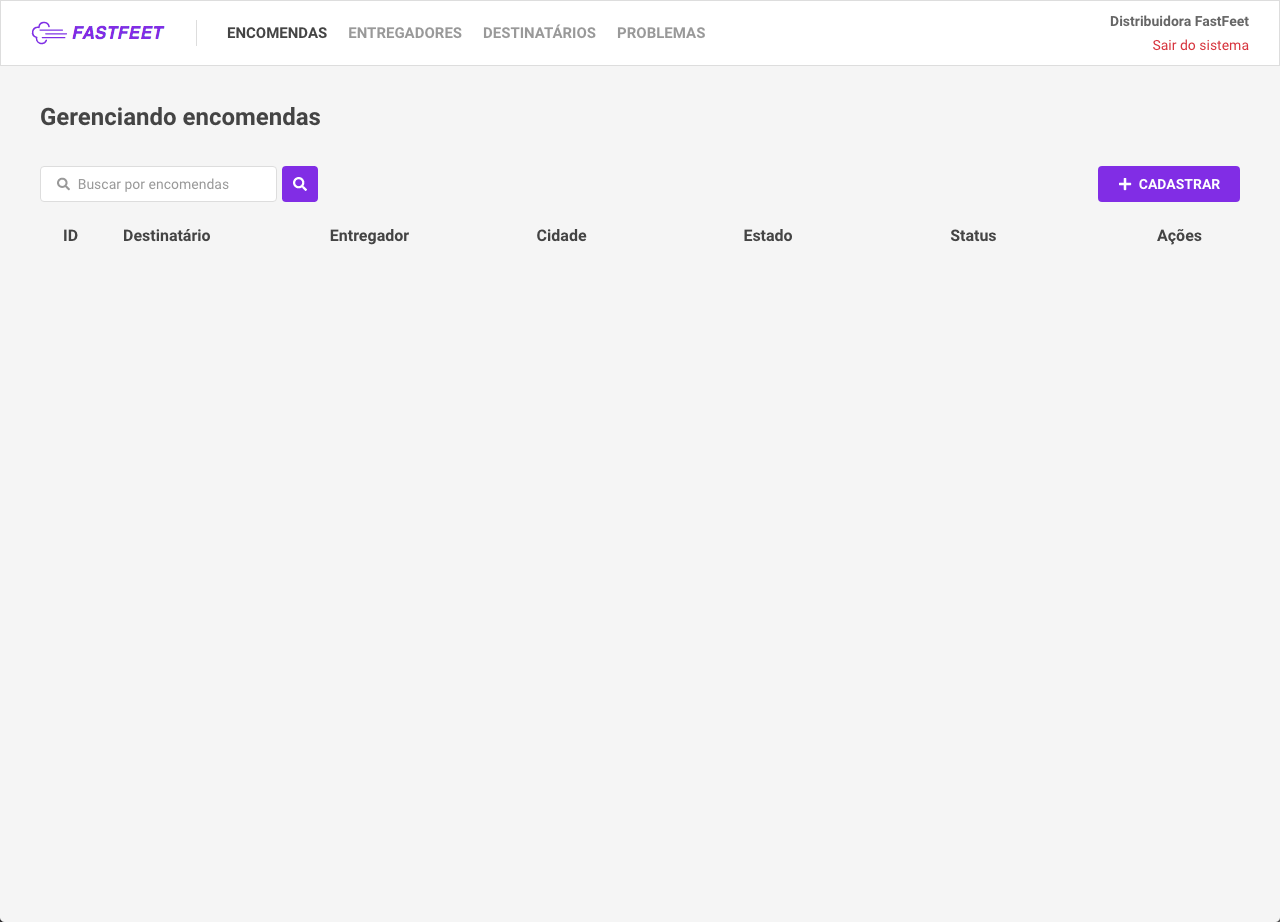Click the Gerenciando encomendas page title

[180, 117]
